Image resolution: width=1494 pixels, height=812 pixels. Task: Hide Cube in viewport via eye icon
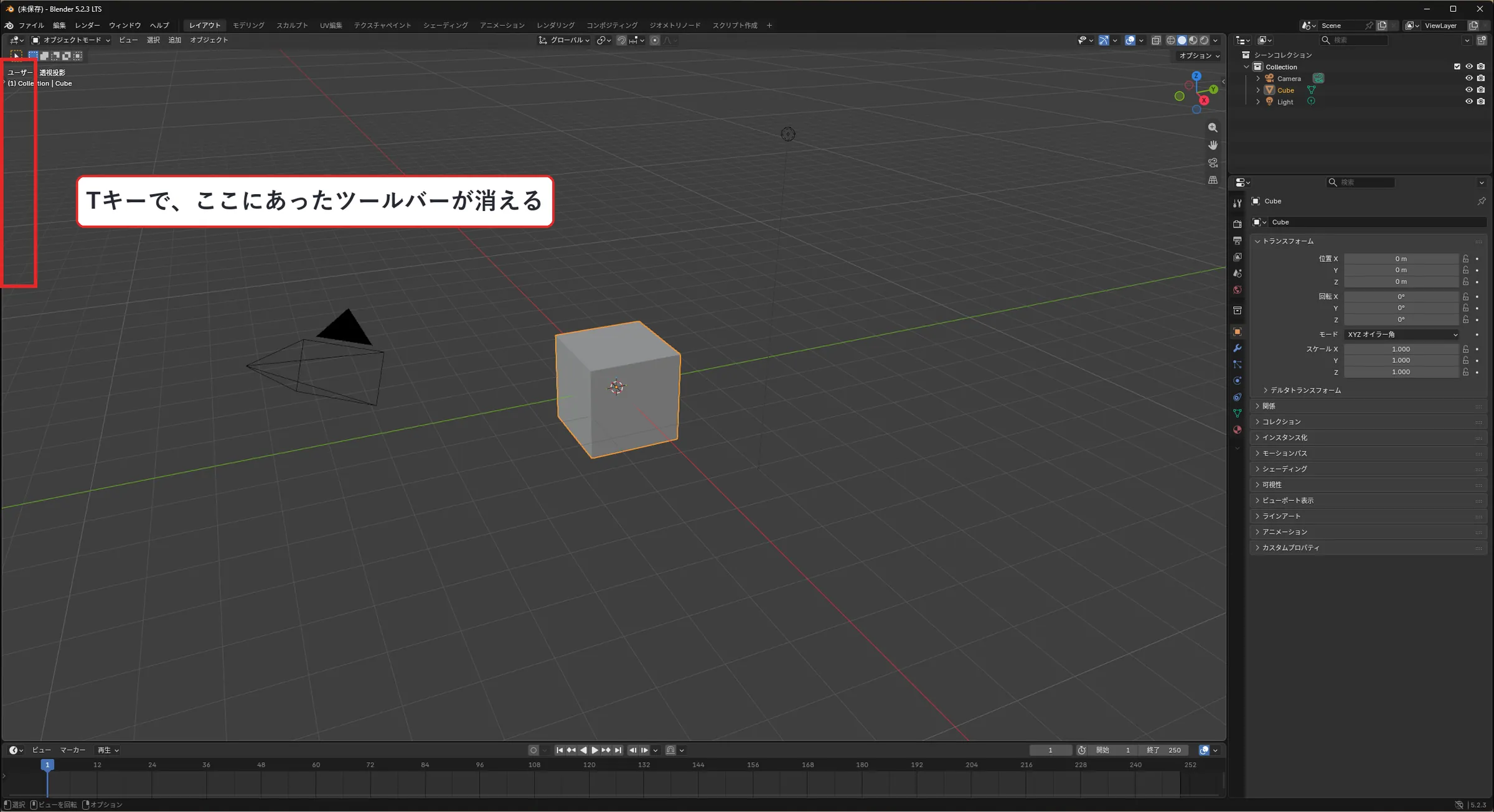tap(1469, 90)
